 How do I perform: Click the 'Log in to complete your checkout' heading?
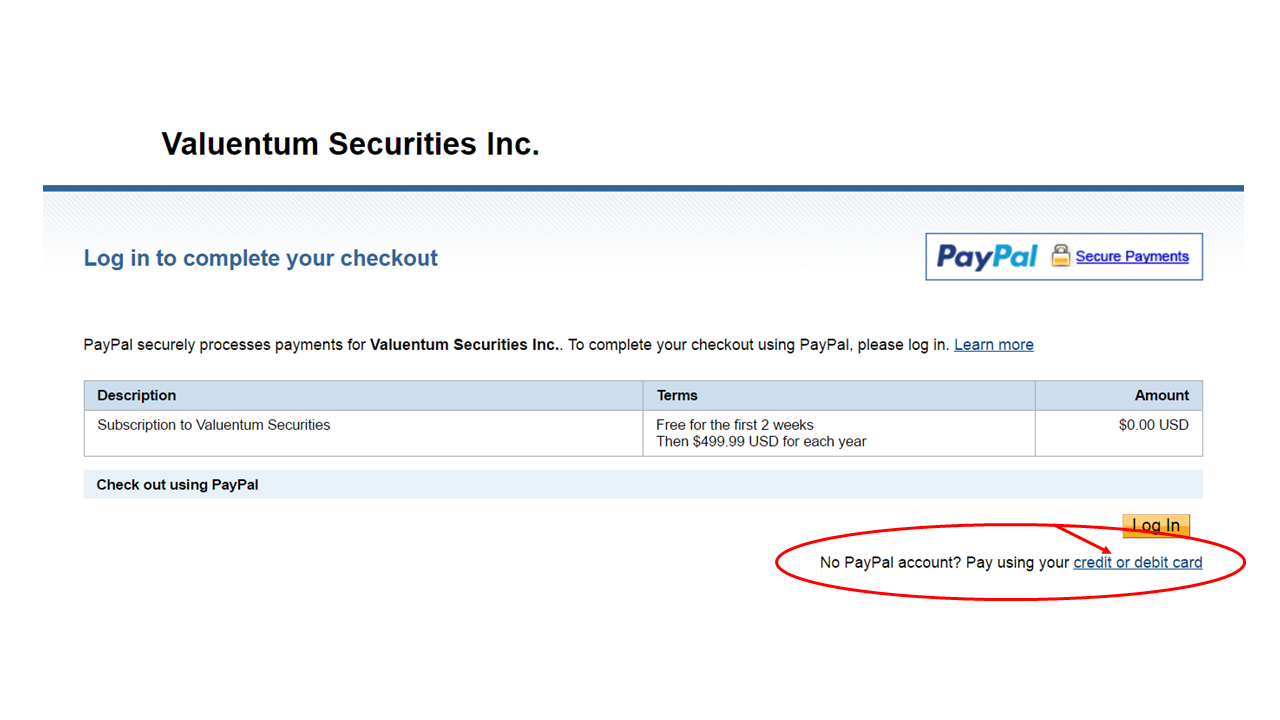coord(260,258)
